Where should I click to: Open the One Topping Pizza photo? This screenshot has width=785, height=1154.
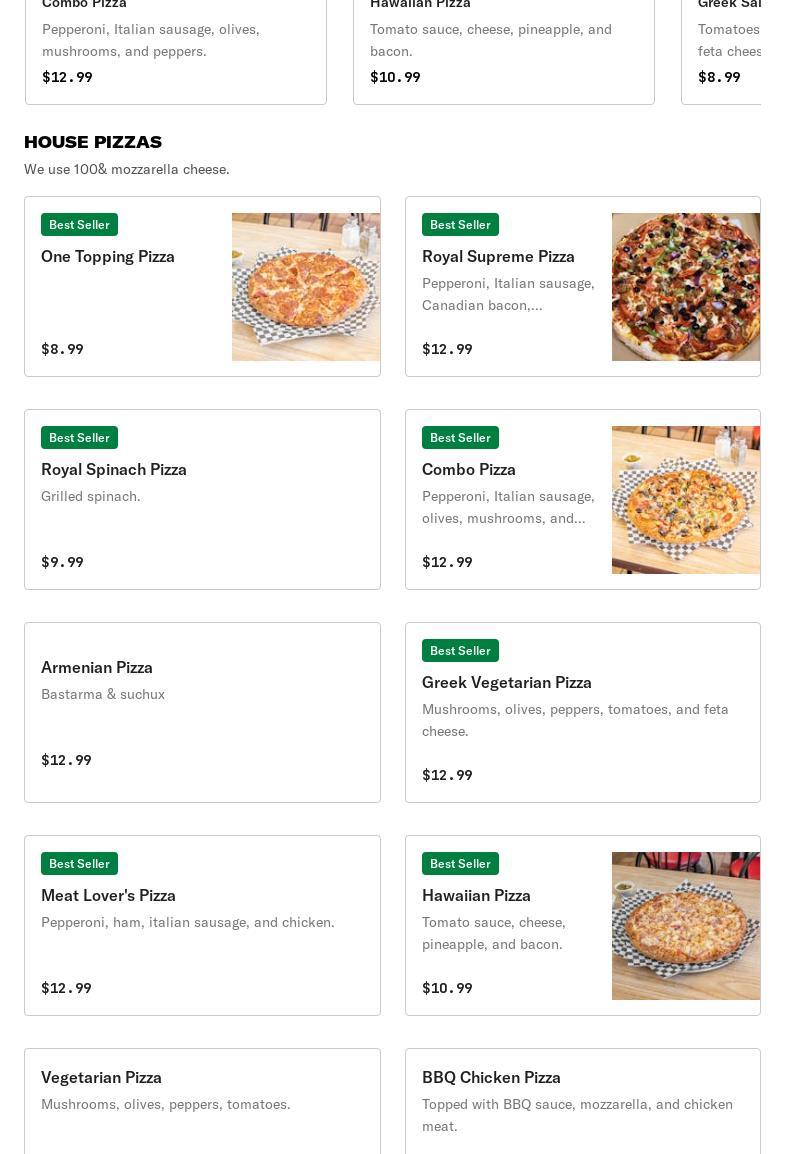tap(306, 287)
